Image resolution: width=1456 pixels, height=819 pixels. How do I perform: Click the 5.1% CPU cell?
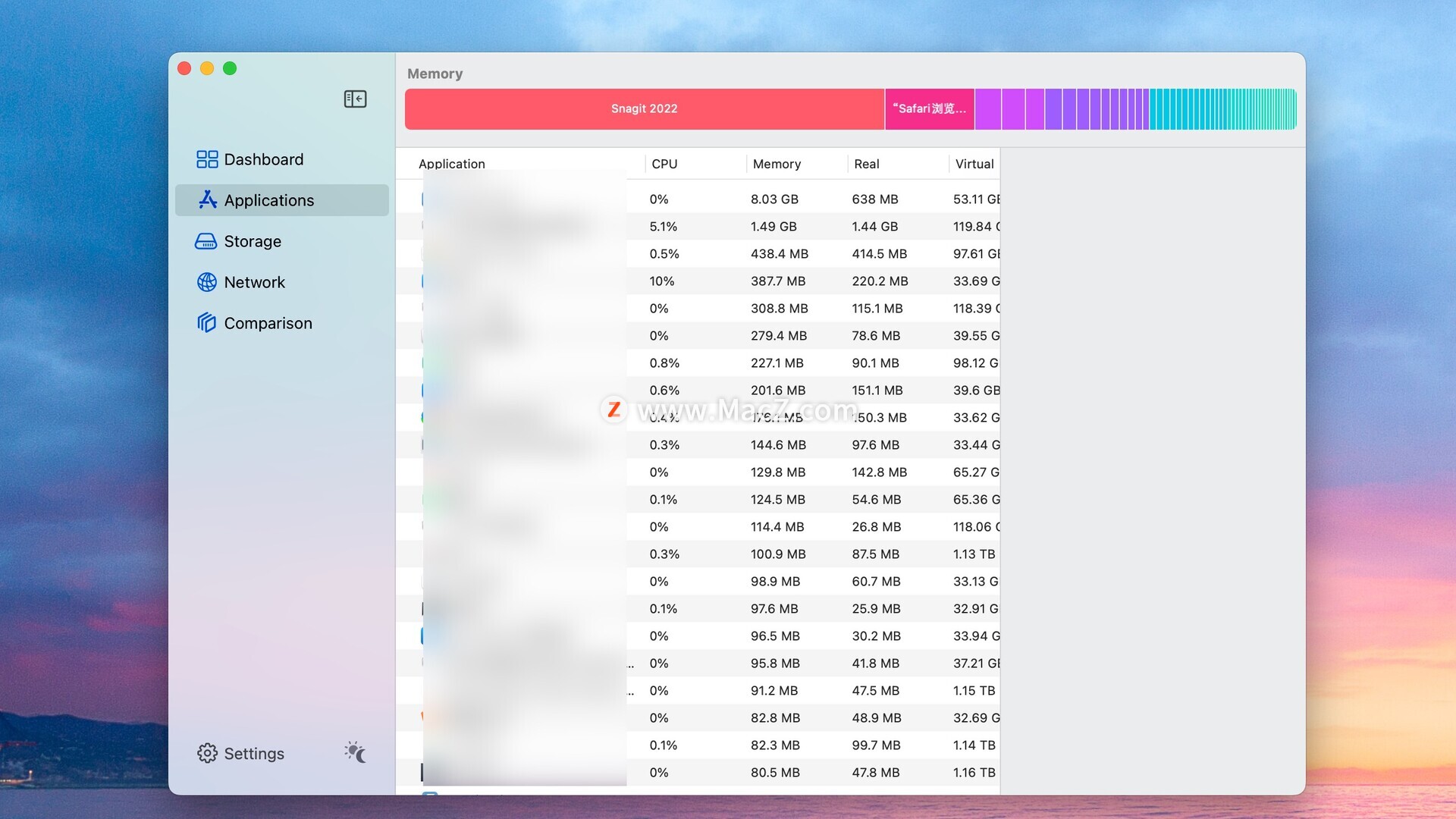[663, 227]
